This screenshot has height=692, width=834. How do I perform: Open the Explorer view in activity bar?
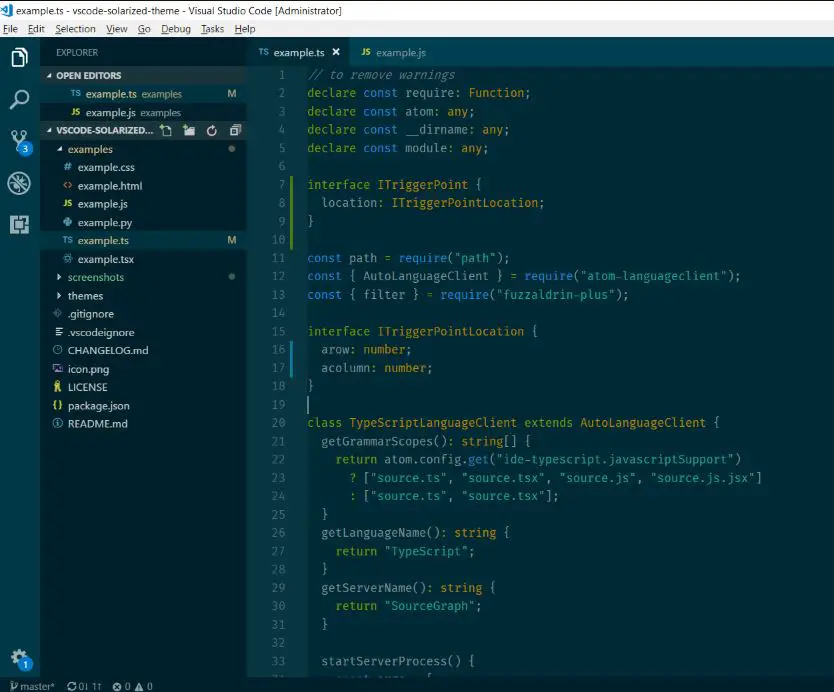(19, 57)
